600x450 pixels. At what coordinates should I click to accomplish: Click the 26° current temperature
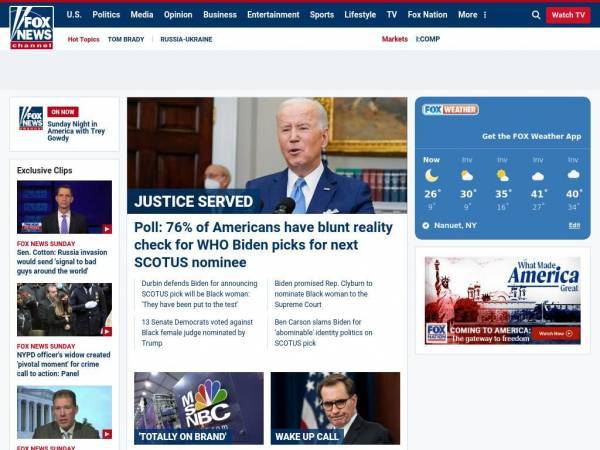pos(432,194)
